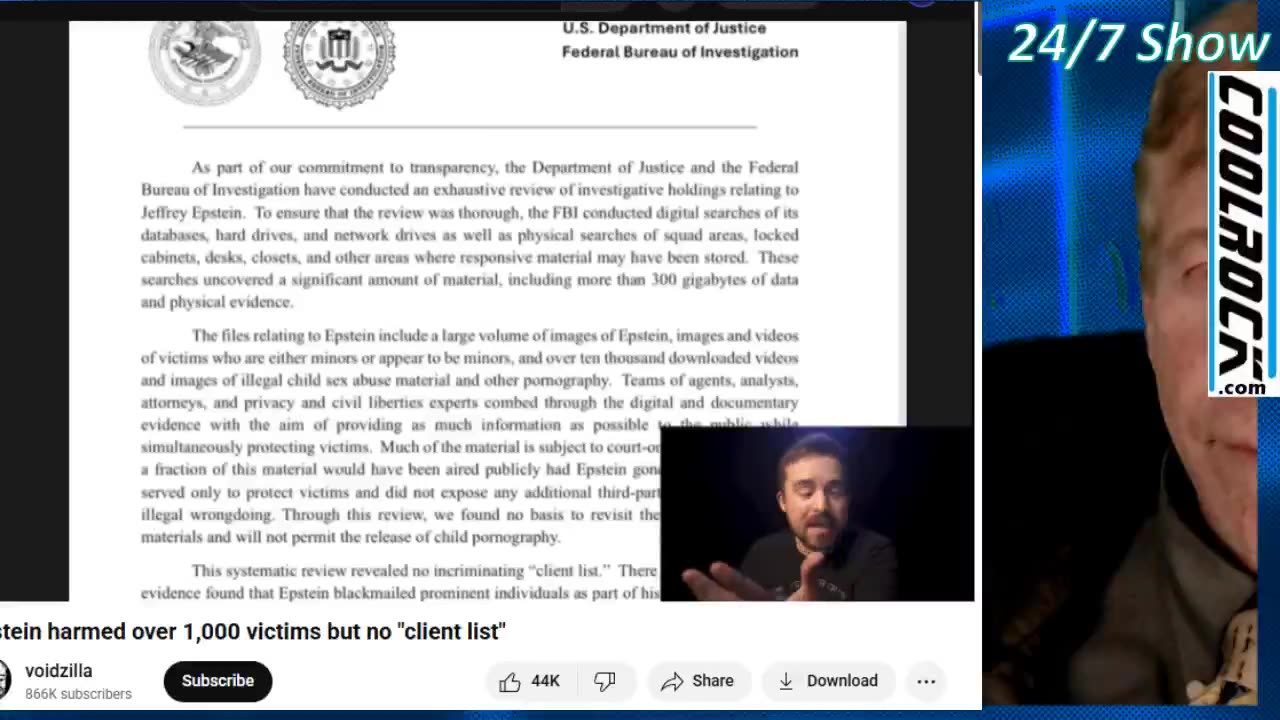Click the paragraph beginning 'The files relating to Epstein'
The width and height of the screenshot is (1280, 720).
coord(469,436)
